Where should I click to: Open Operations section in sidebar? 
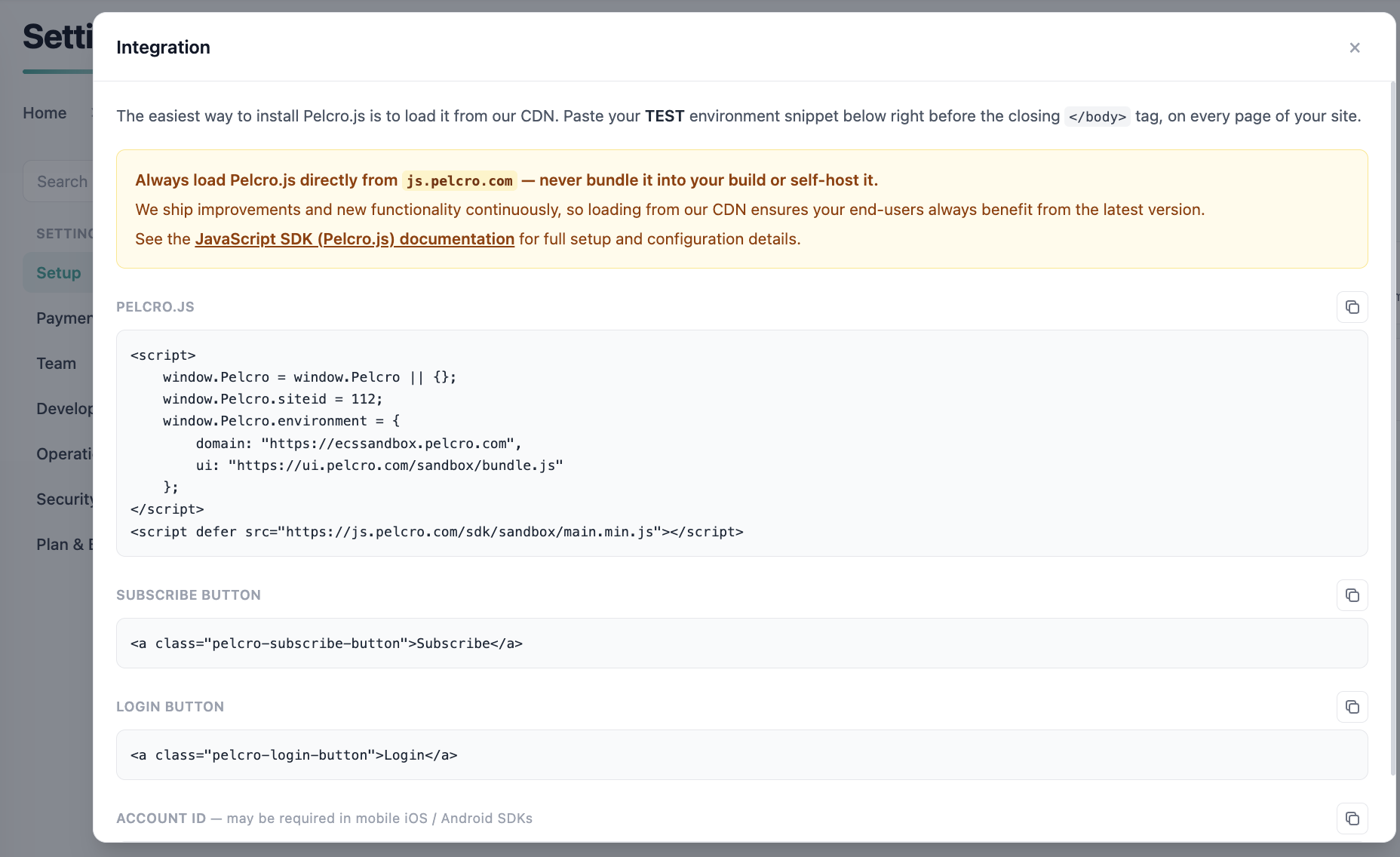(64, 454)
